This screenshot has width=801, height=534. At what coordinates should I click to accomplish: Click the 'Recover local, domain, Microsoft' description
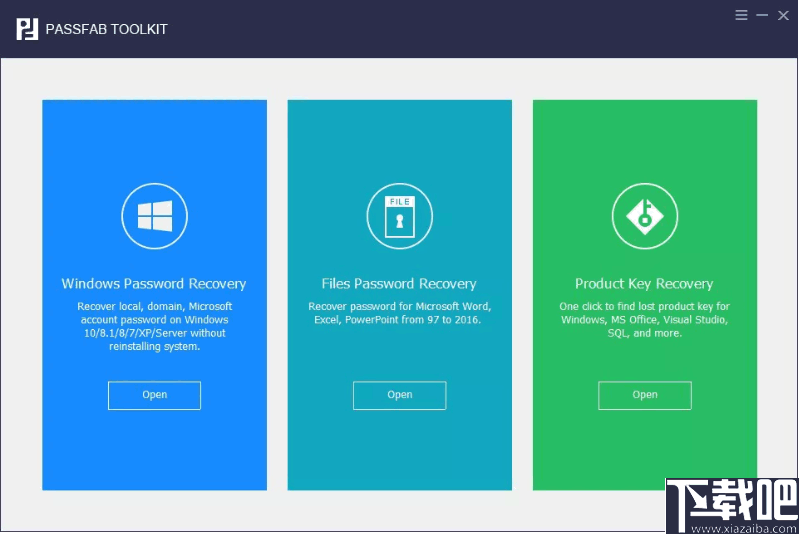(x=154, y=326)
